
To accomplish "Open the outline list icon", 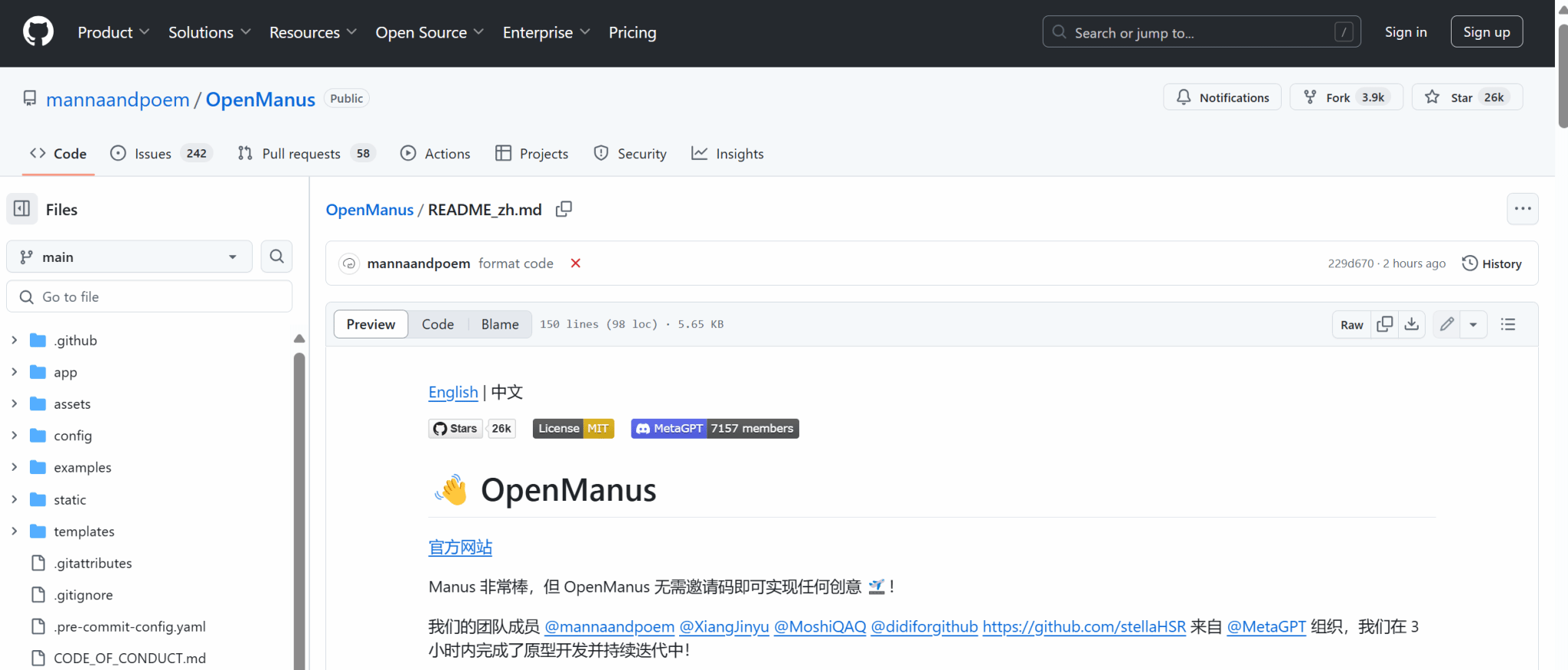I will [1508, 325].
